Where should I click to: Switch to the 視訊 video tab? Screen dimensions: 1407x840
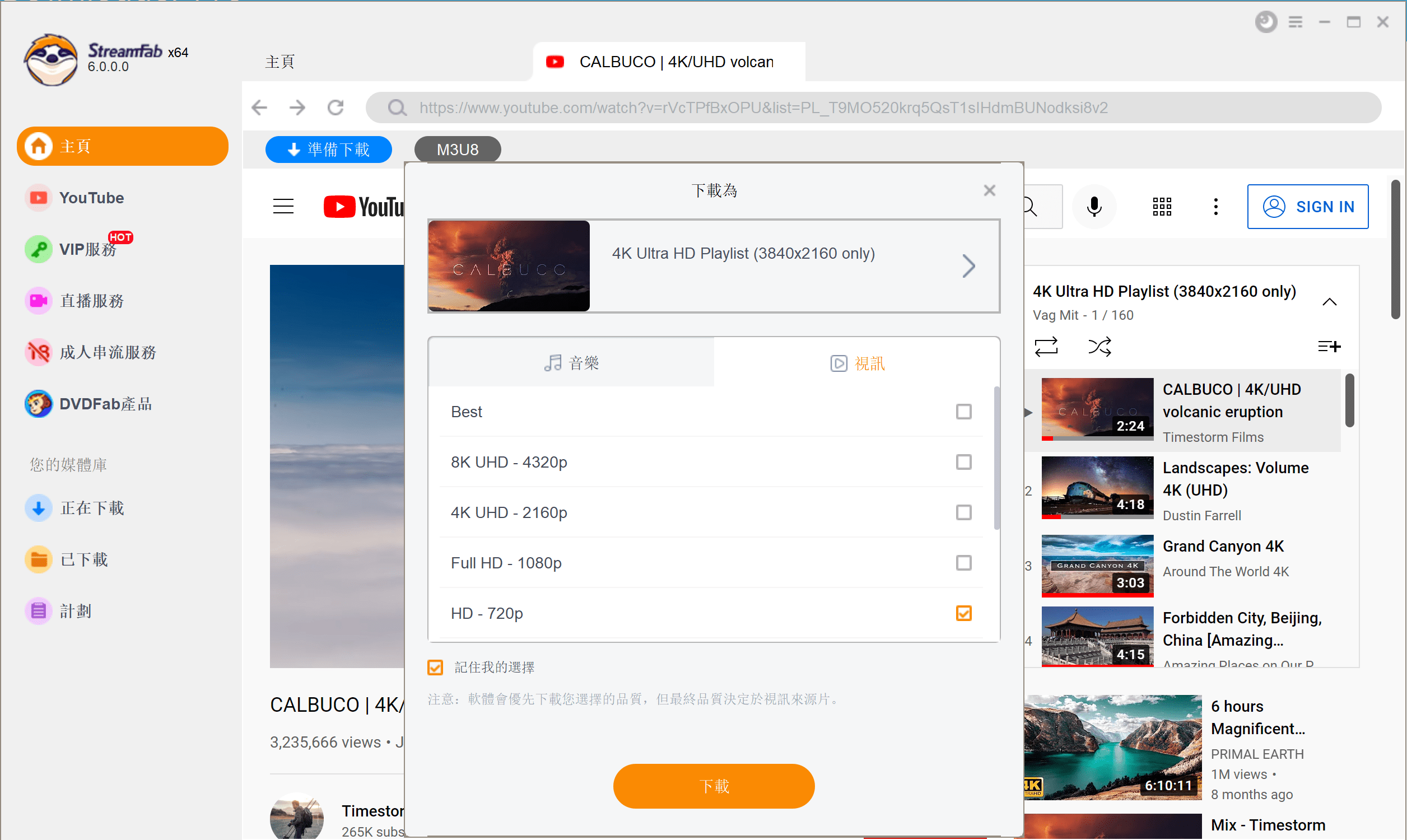(857, 363)
